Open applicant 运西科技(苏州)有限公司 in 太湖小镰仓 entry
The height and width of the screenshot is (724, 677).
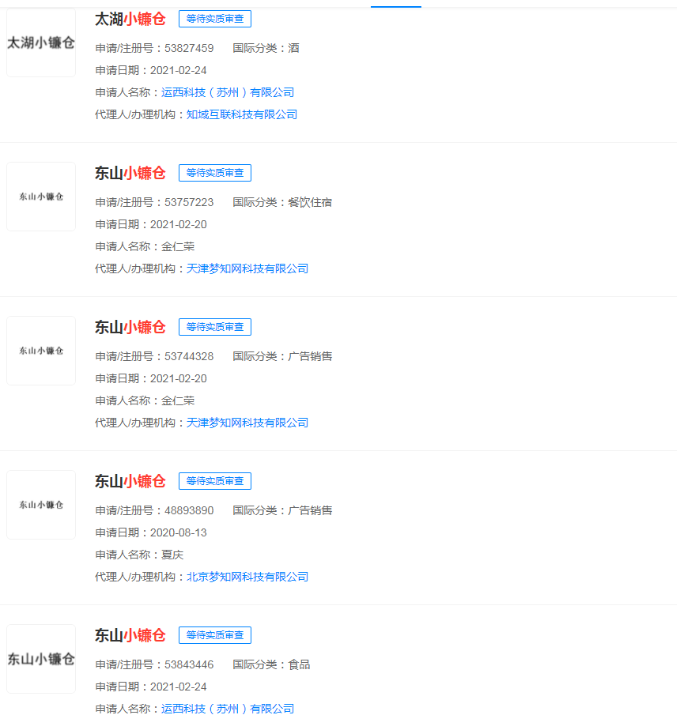(x=228, y=92)
